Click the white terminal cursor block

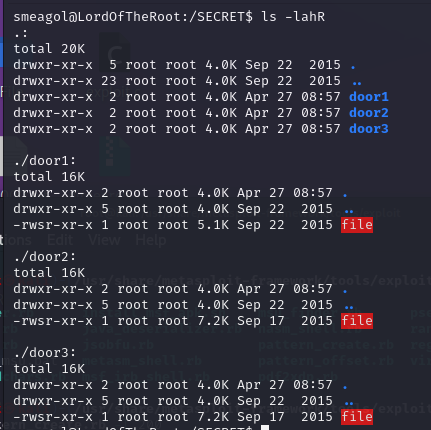(x=265, y=427)
